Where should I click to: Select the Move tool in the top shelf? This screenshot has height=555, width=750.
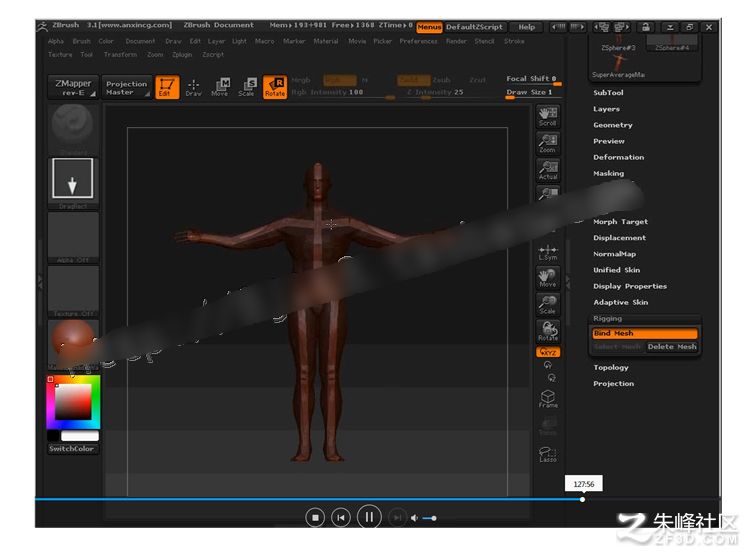coord(221,87)
